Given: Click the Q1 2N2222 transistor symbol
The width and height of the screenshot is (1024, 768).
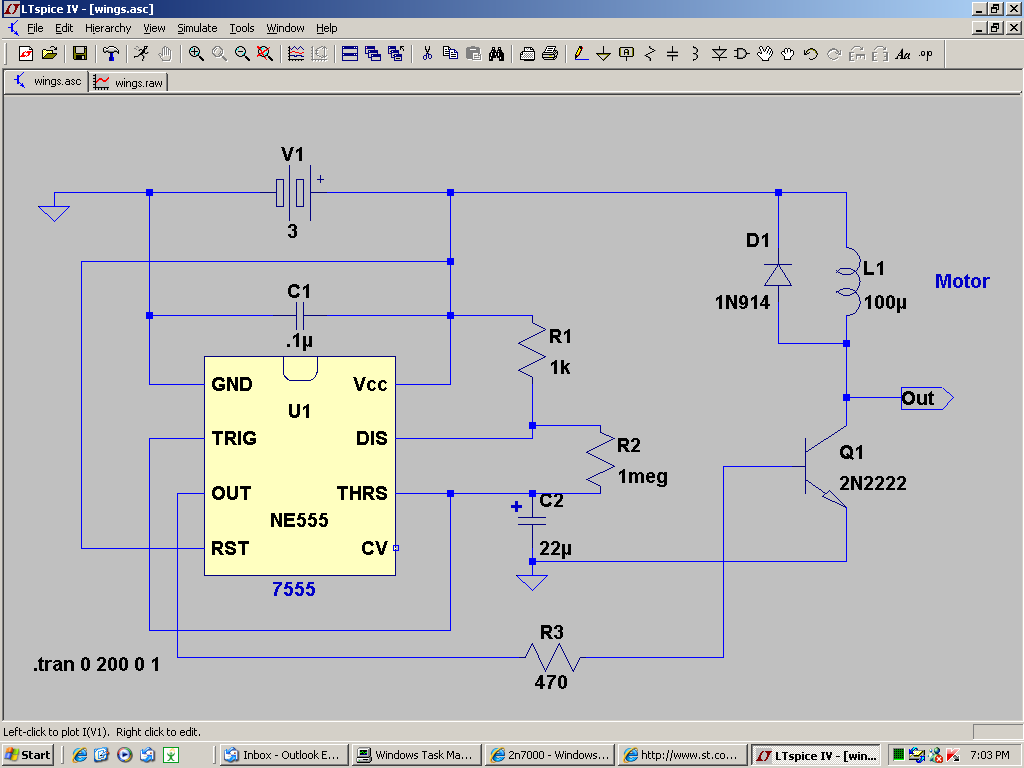Looking at the screenshot, I should click(825, 466).
